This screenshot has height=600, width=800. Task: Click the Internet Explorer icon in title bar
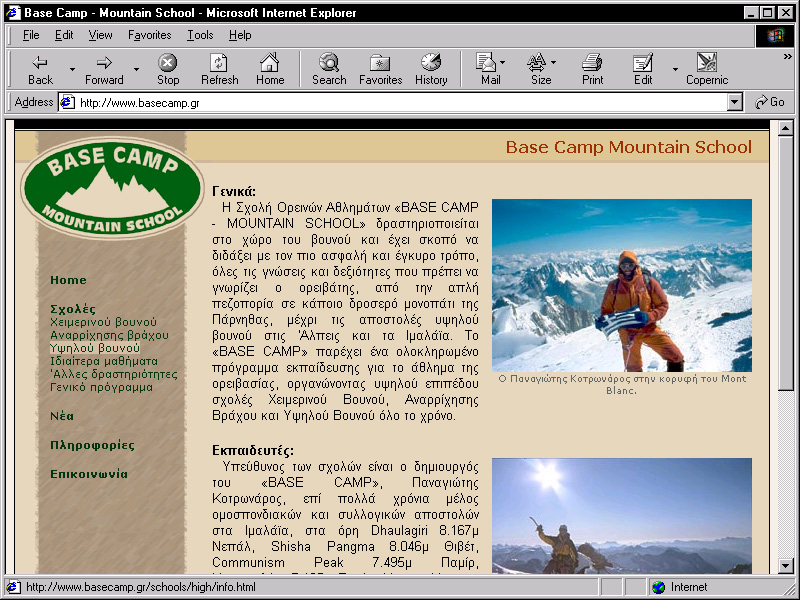click(13, 12)
